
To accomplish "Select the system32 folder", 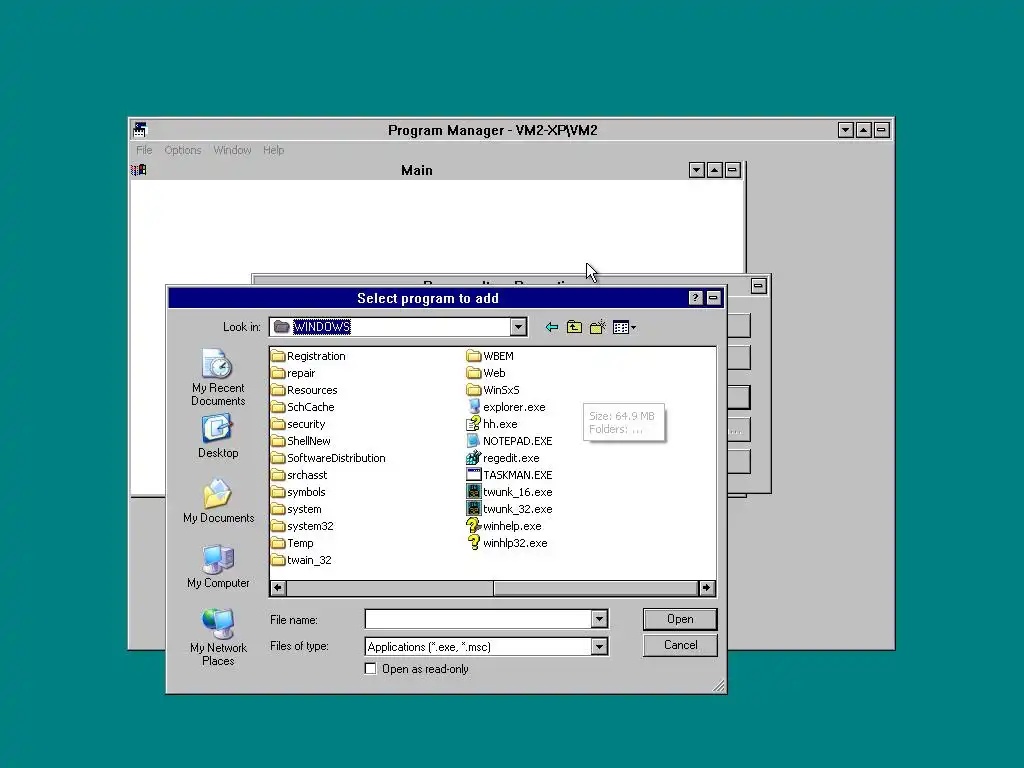I will (x=302, y=526).
